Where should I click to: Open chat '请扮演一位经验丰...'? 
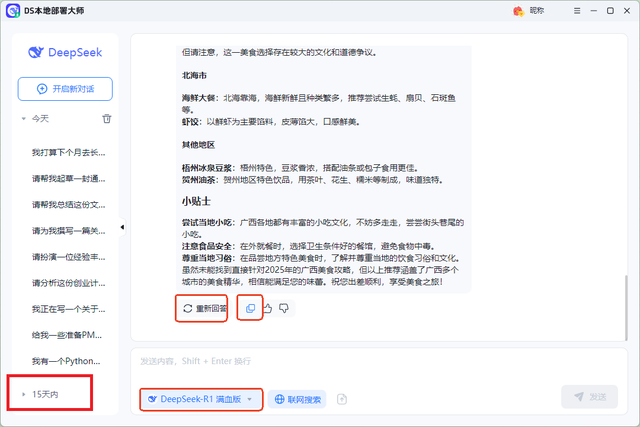(x=69, y=257)
